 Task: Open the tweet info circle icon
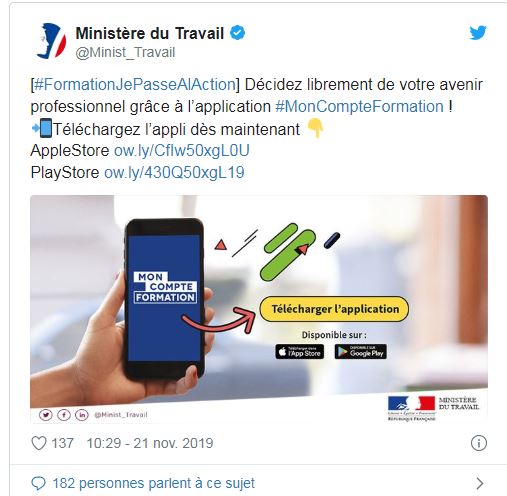pos(479,443)
